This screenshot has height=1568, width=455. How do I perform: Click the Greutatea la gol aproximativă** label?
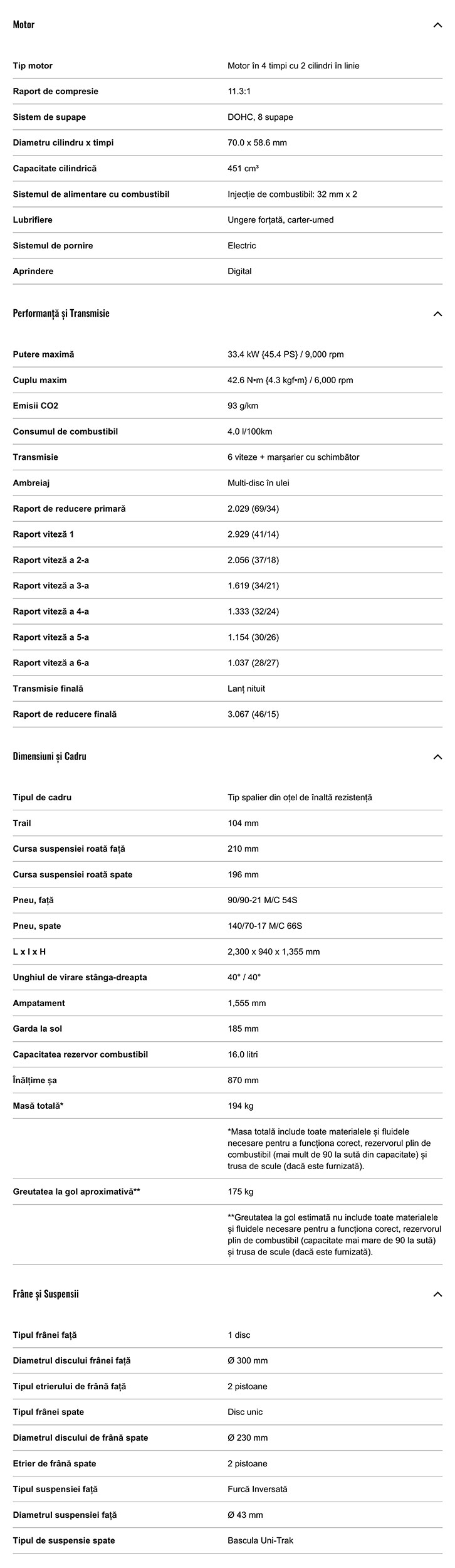pos(76,1192)
